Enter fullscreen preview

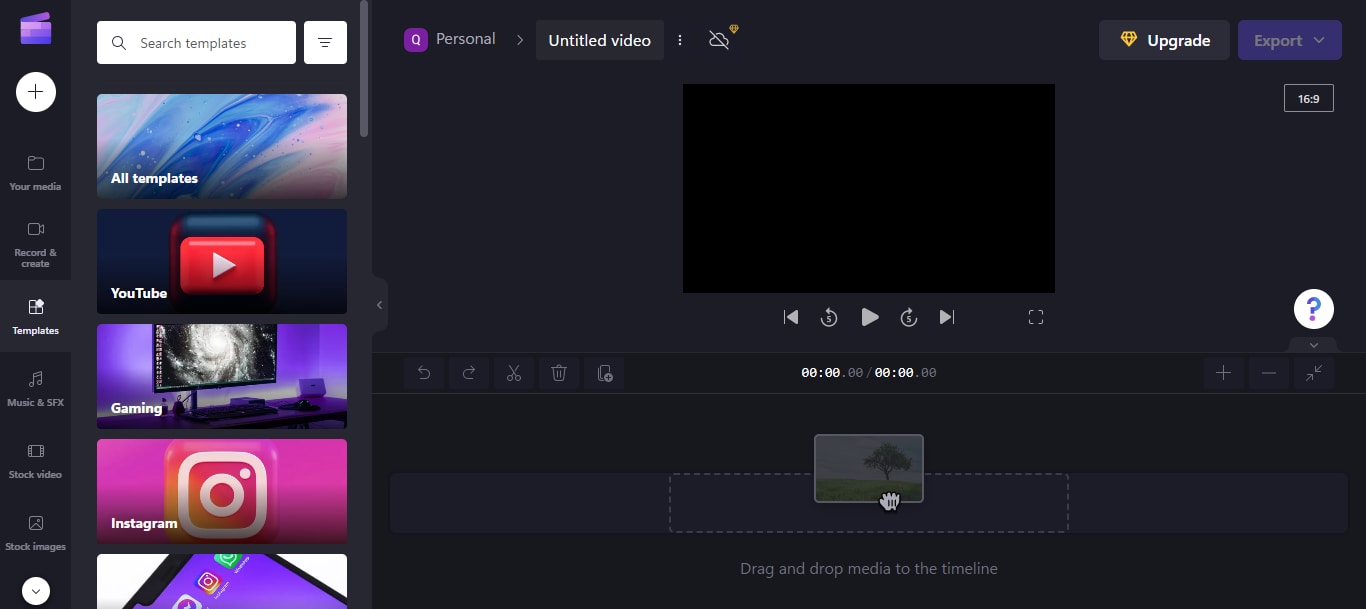pyautogui.click(x=1036, y=317)
